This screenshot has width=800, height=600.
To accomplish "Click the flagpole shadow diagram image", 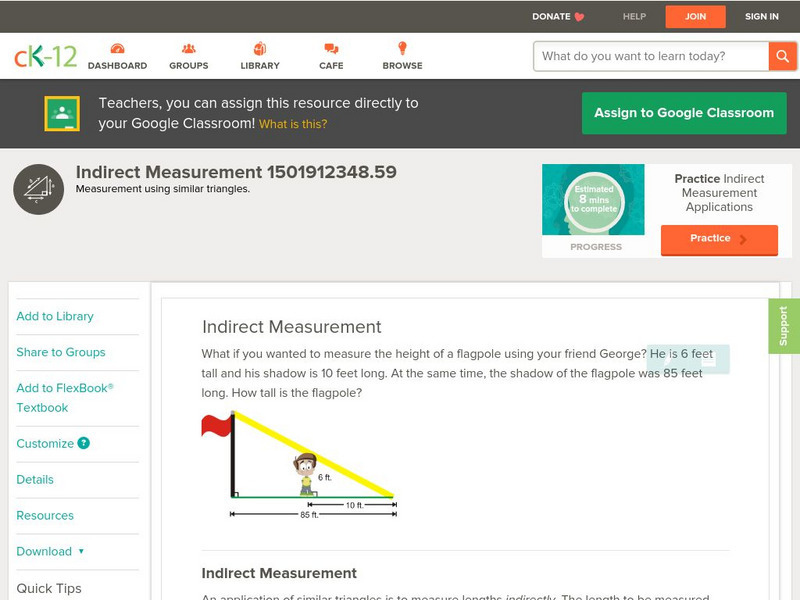I will (299, 465).
